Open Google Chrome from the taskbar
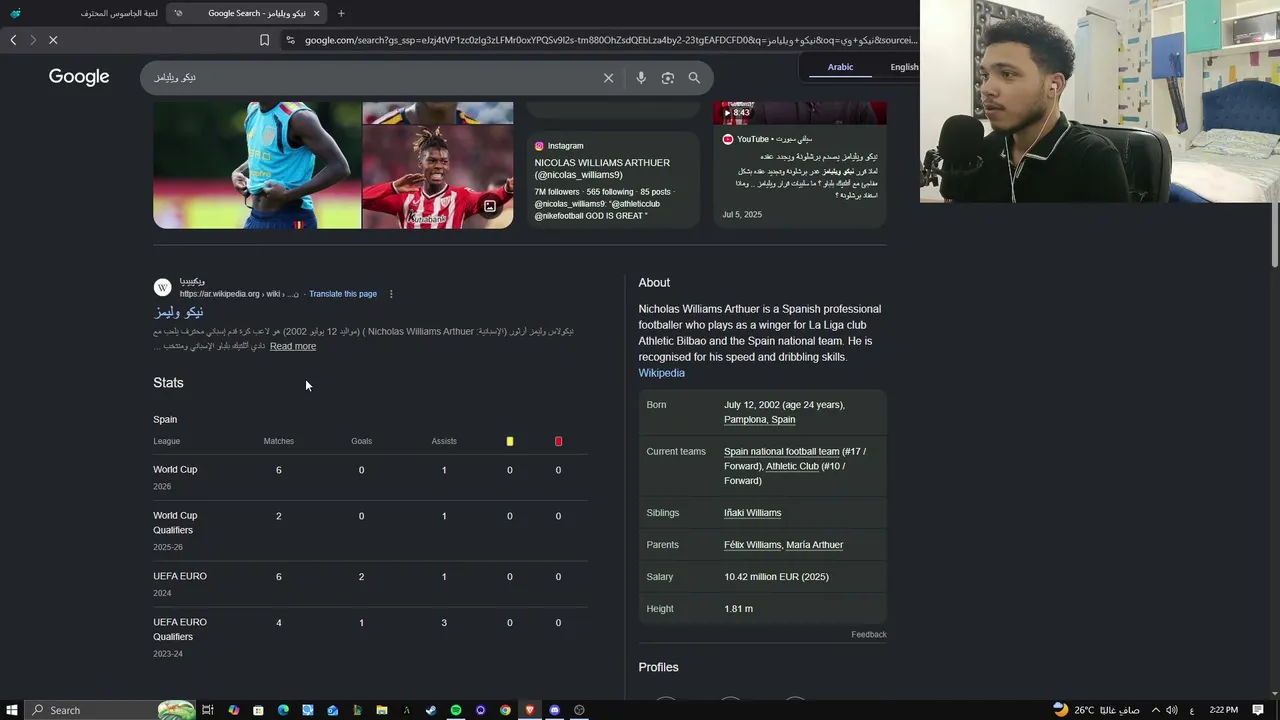Viewport: 1280px width, 720px height. (505, 710)
